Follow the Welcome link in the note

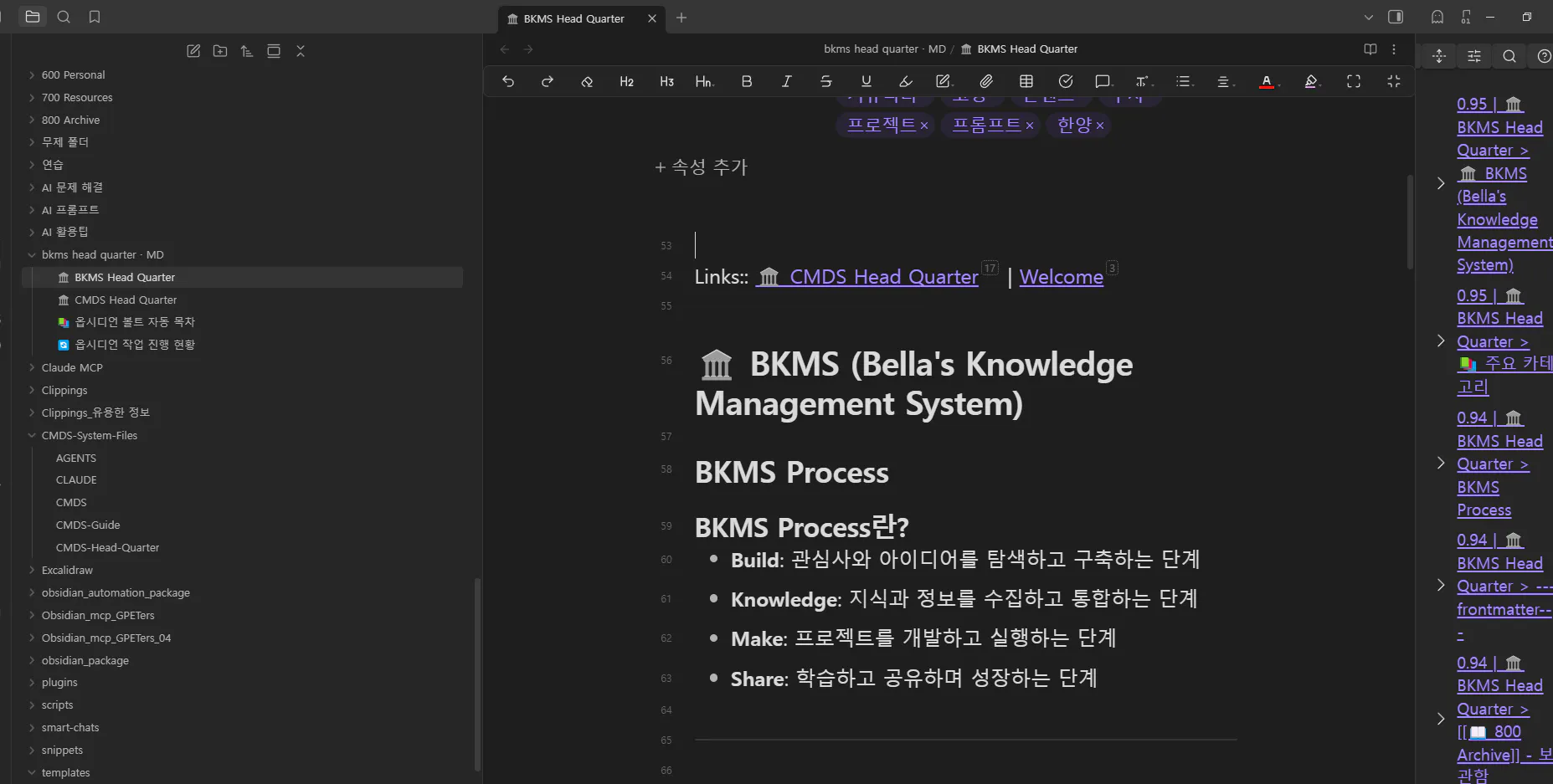tap(1061, 277)
